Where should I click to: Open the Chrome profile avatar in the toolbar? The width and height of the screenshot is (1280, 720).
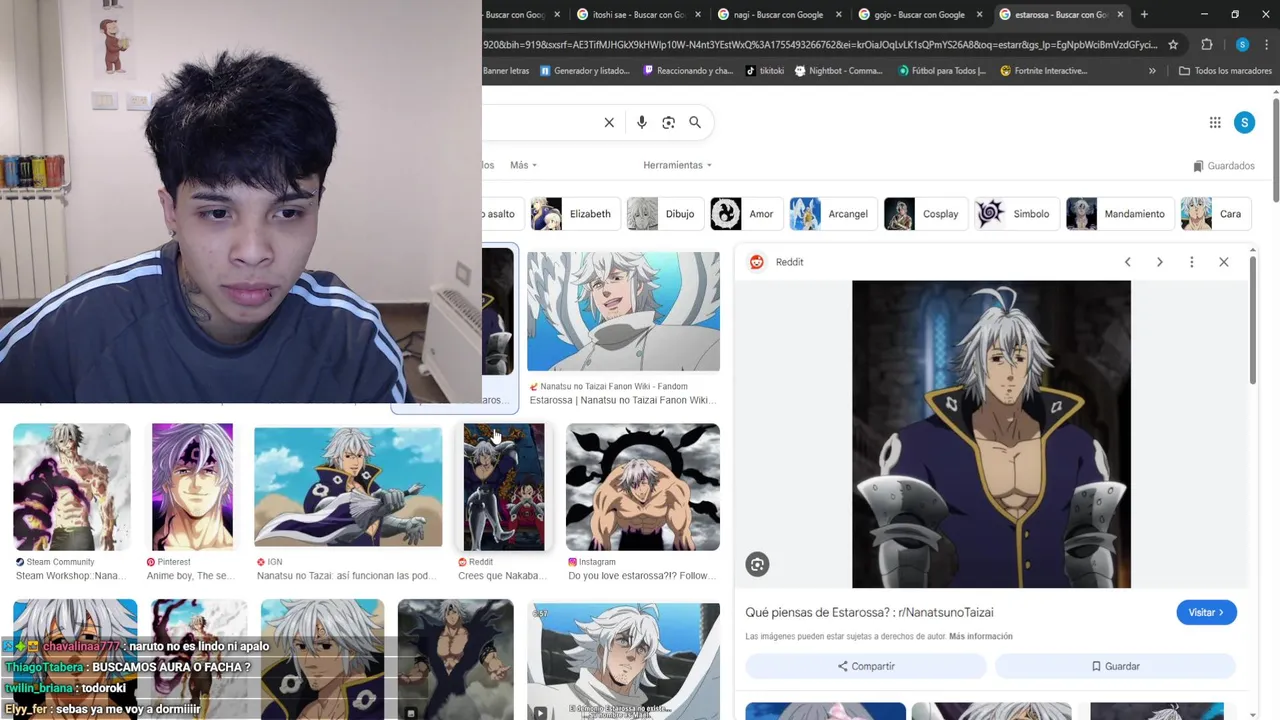coord(1242,45)
